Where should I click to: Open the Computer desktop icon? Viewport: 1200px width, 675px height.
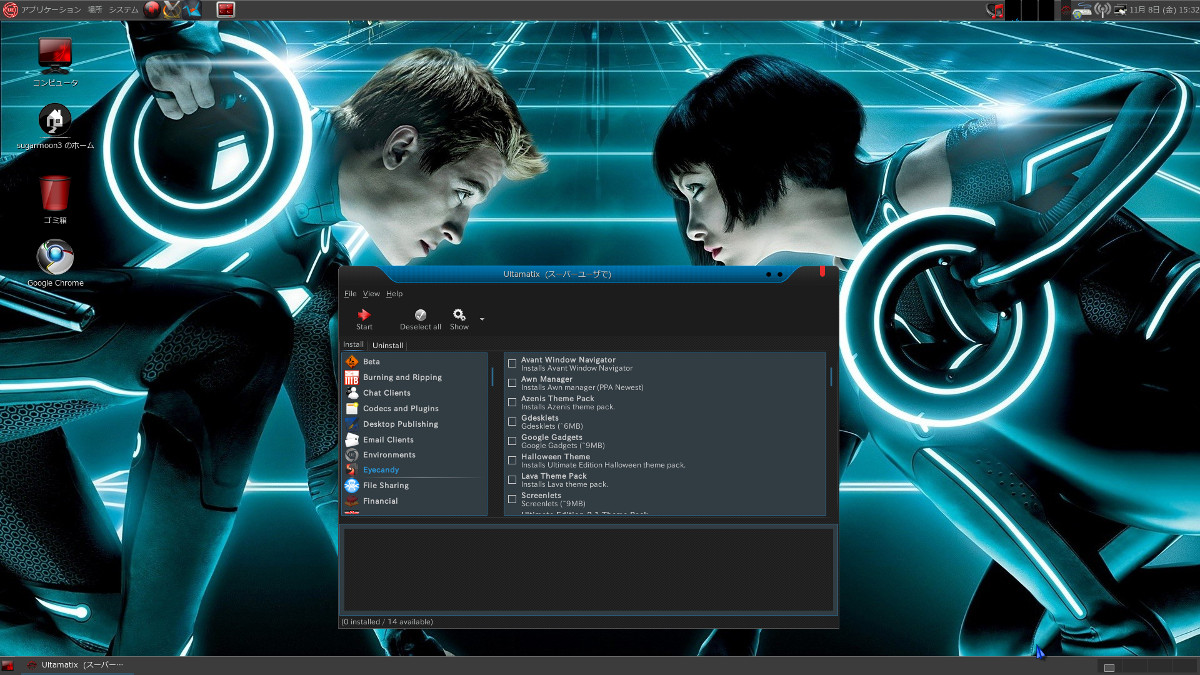coord(55,54)
